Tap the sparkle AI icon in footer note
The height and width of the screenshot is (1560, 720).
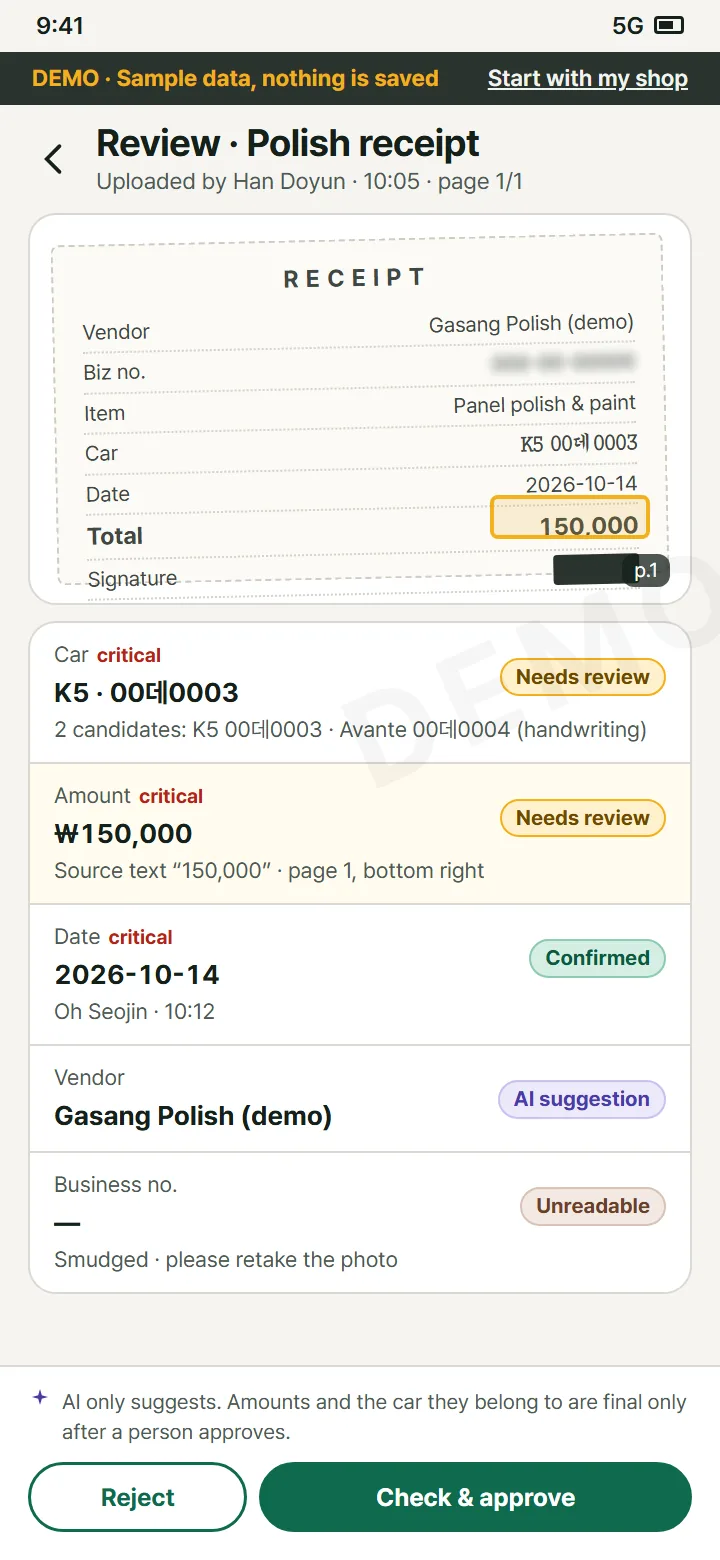[40, 1397]
